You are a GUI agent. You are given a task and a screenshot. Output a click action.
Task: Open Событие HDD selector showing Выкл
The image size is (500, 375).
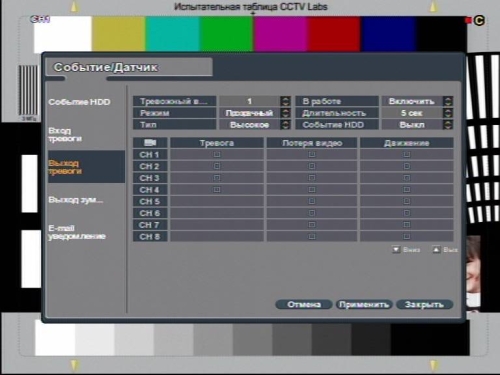(417, 125)
